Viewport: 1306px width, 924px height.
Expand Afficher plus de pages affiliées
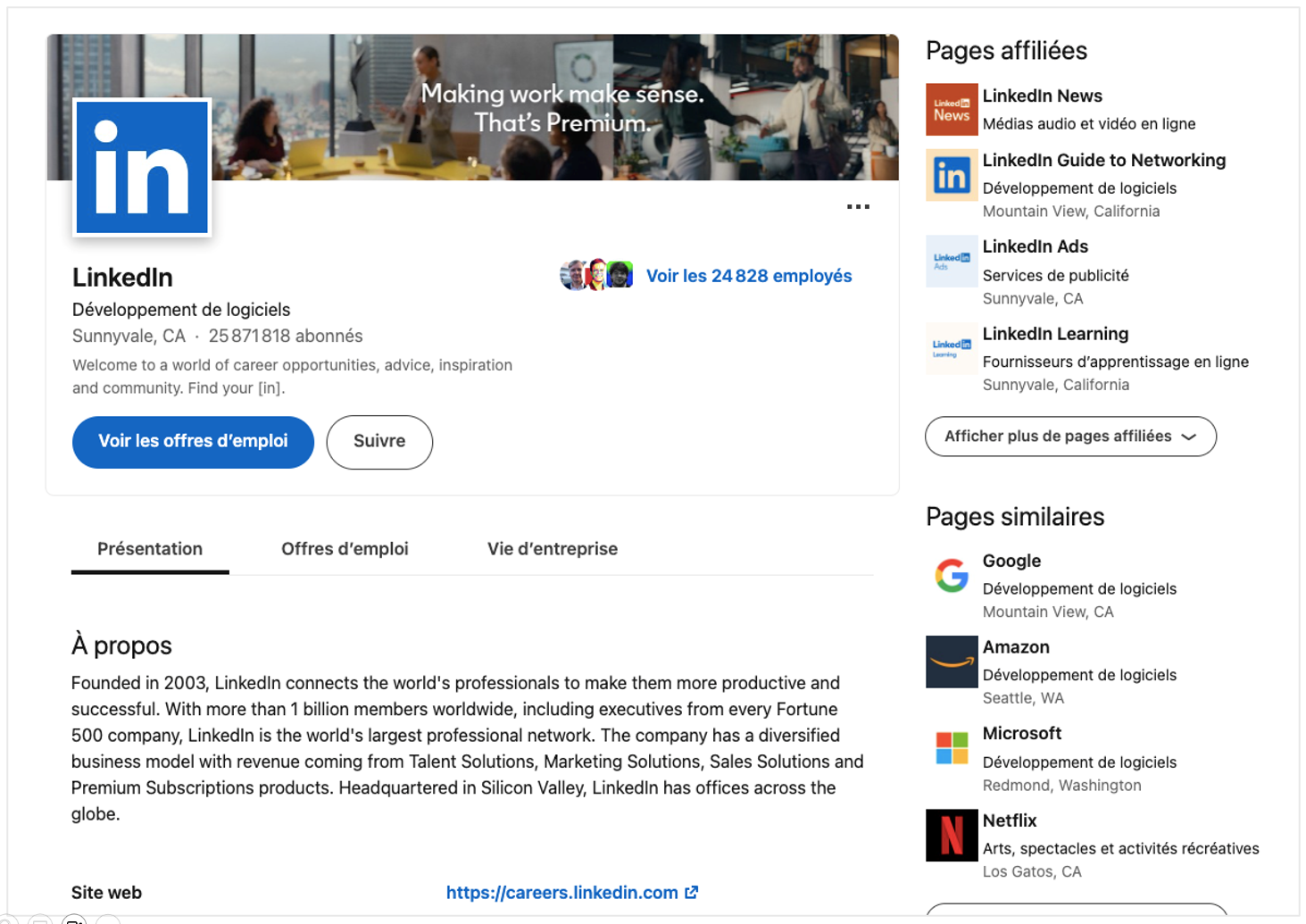(1070, 437)
